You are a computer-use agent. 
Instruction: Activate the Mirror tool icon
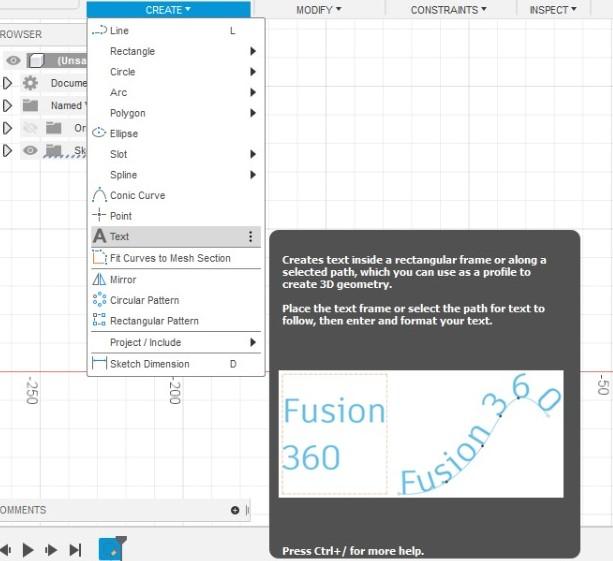pos(99,279)
